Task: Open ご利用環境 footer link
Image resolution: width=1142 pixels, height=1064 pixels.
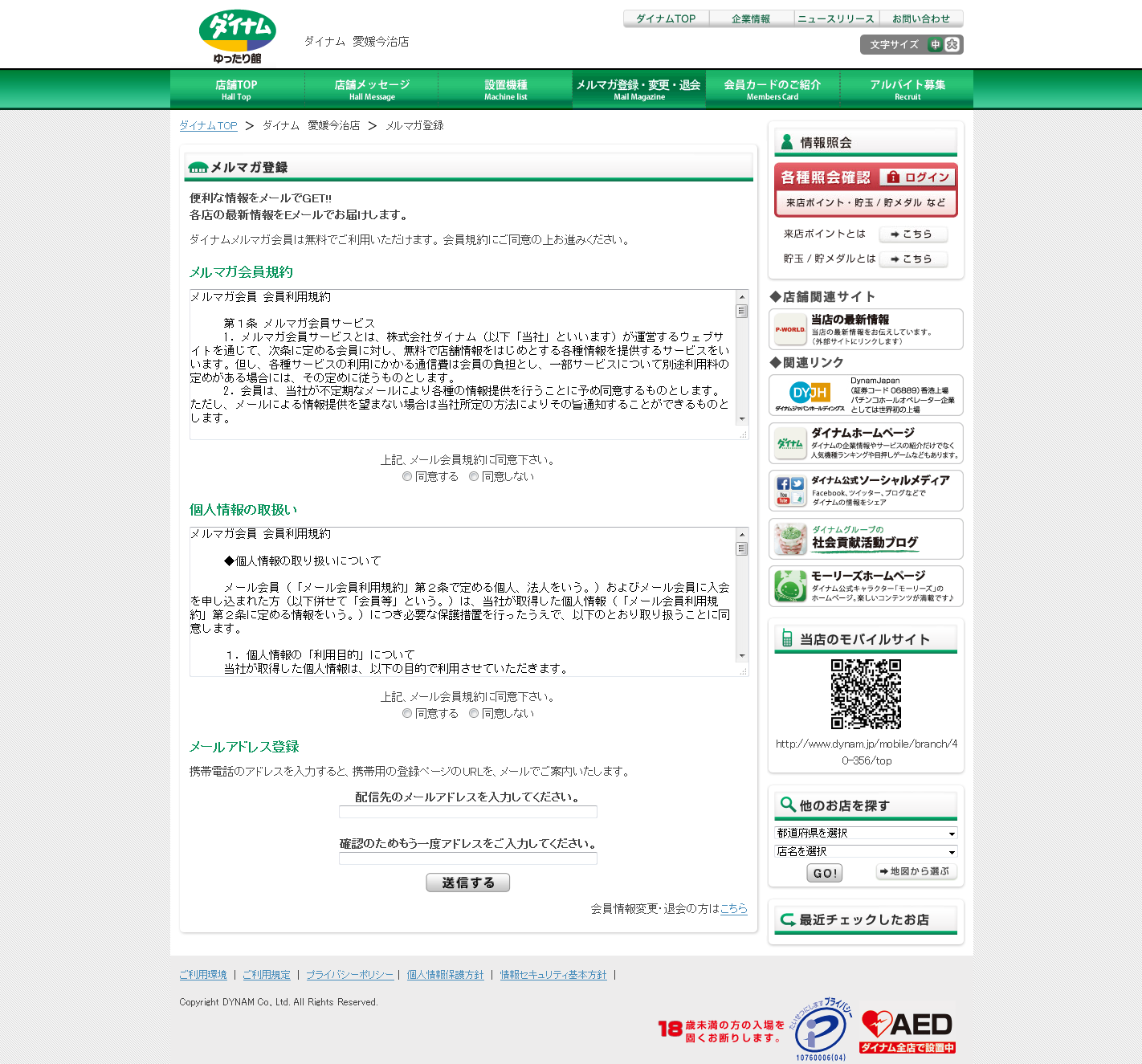Action: [203, 975]
